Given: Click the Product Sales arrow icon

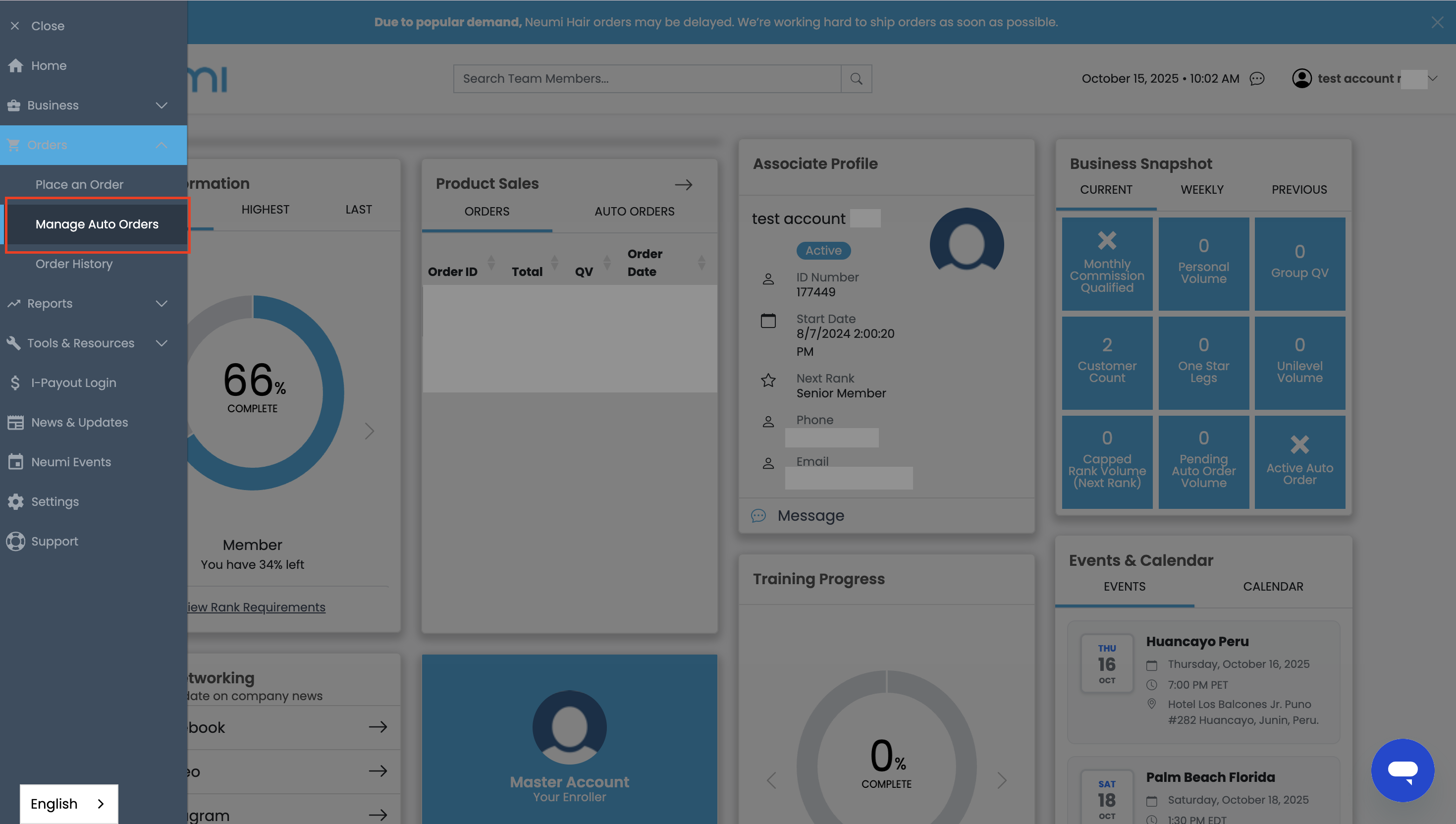Looking at the screenshot, I should tap(683, 184).
